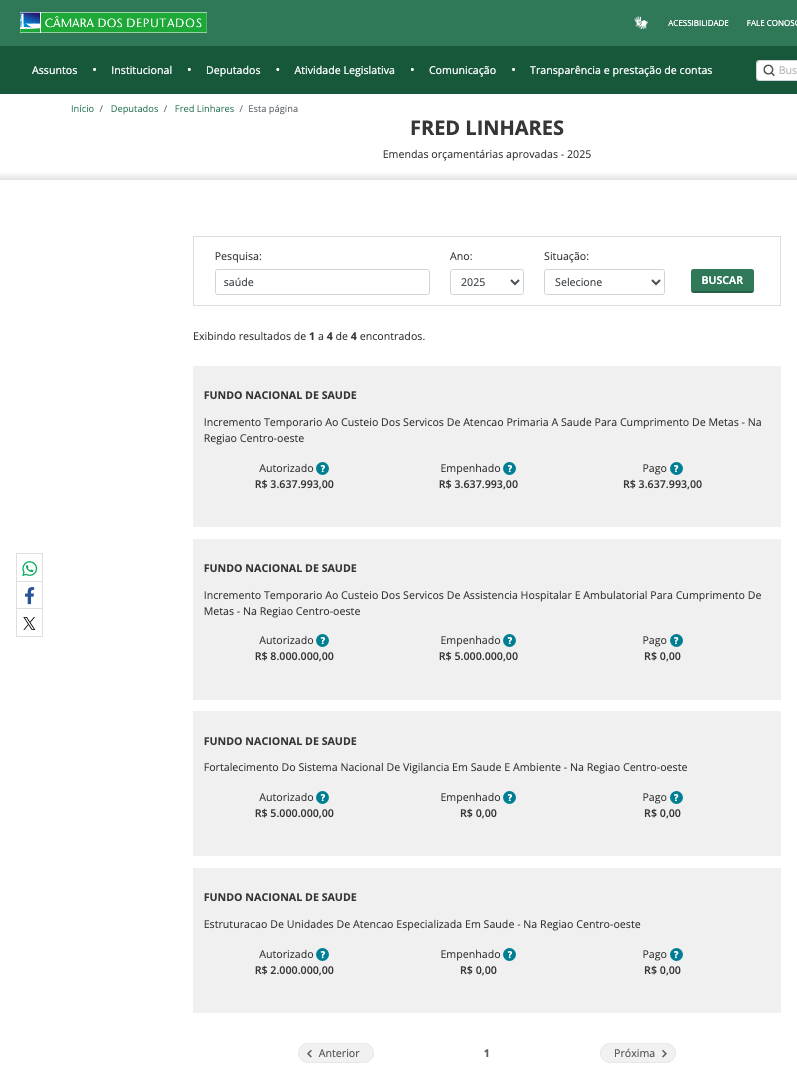Click help icon beside last Pago
The height and width of the screenshot is (1080, 797).
click(x=676, y=954)
